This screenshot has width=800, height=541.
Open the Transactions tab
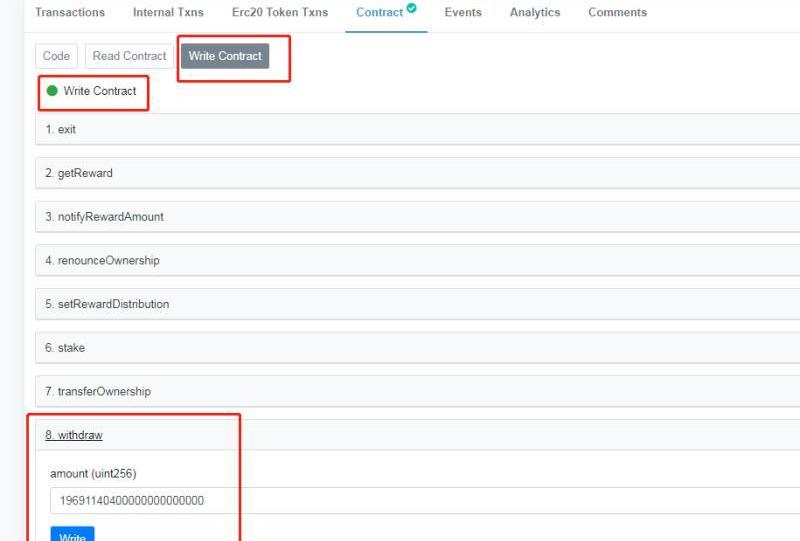[x=70, y=13]
